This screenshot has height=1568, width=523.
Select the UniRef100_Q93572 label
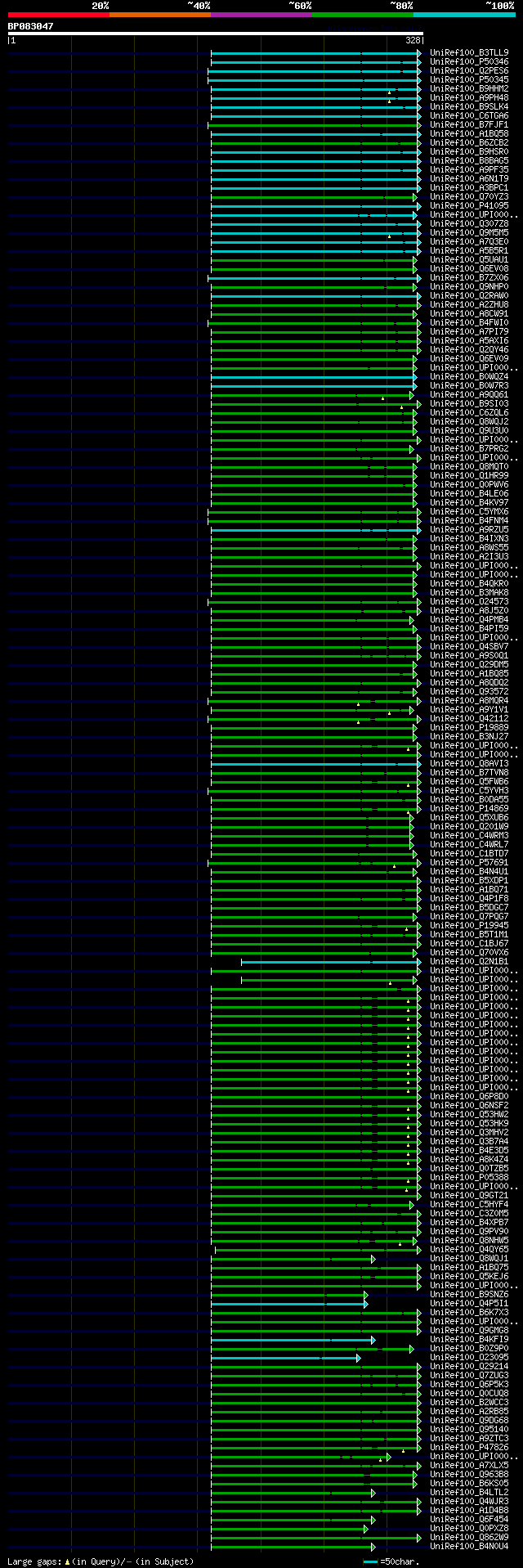(469, 691)
